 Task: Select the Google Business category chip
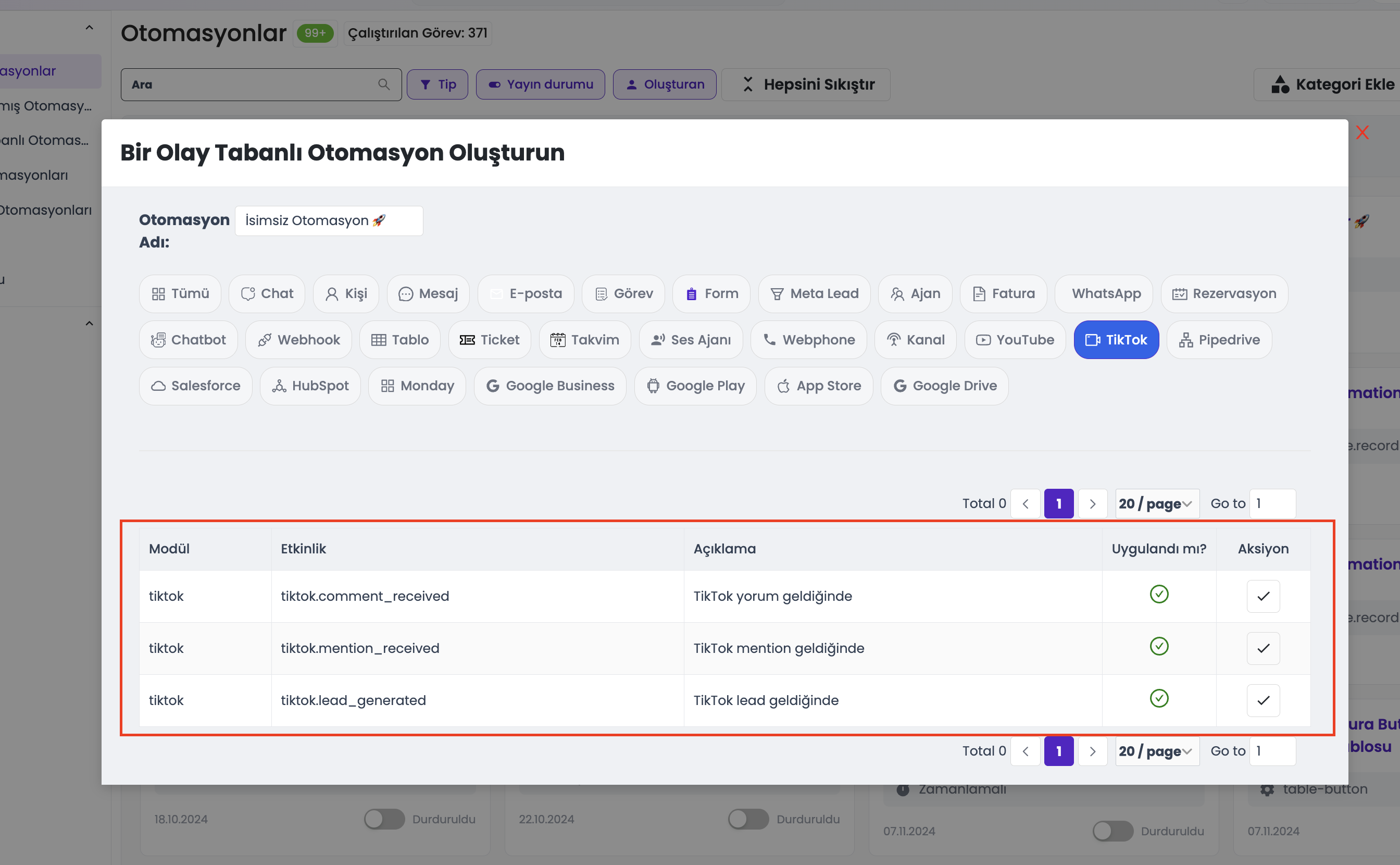pyautogui.click(x=550, y=386)
